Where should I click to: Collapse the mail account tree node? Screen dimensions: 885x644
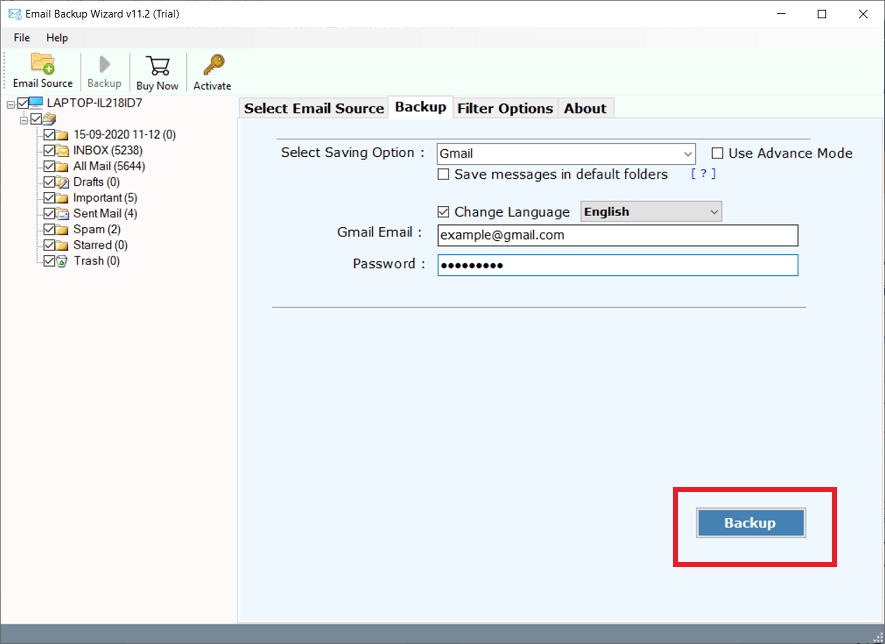[24, 120]
